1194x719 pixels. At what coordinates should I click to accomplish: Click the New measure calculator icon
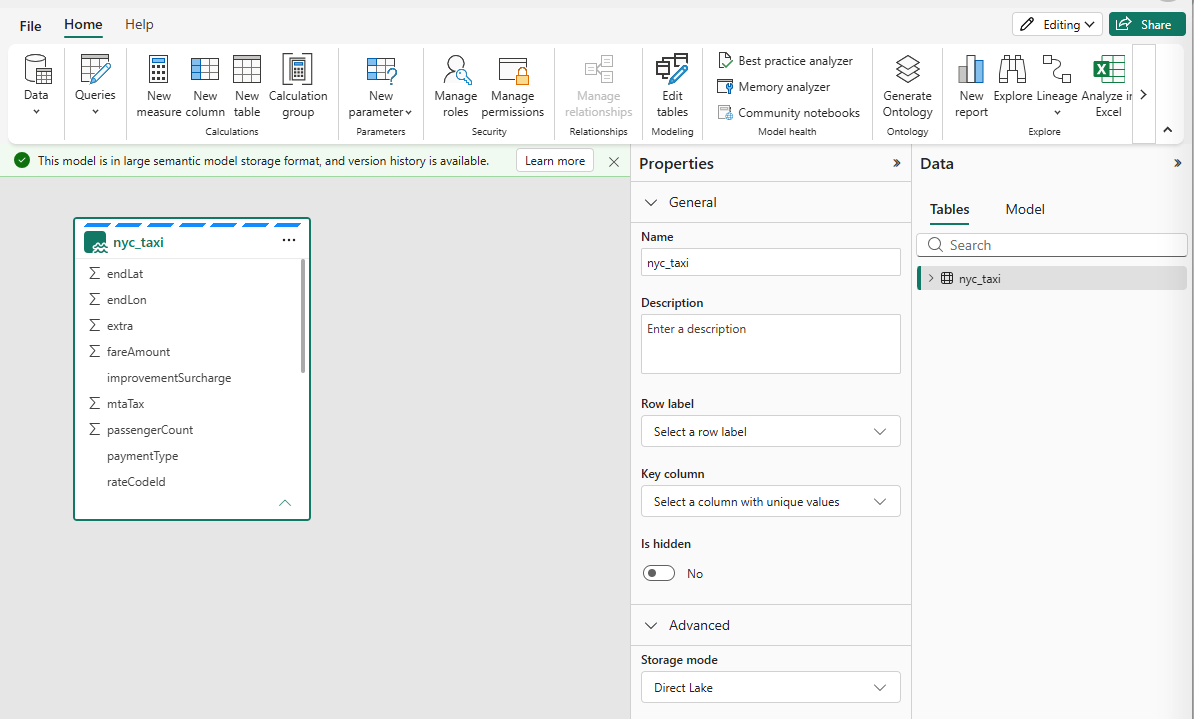[x=158, y=69]
